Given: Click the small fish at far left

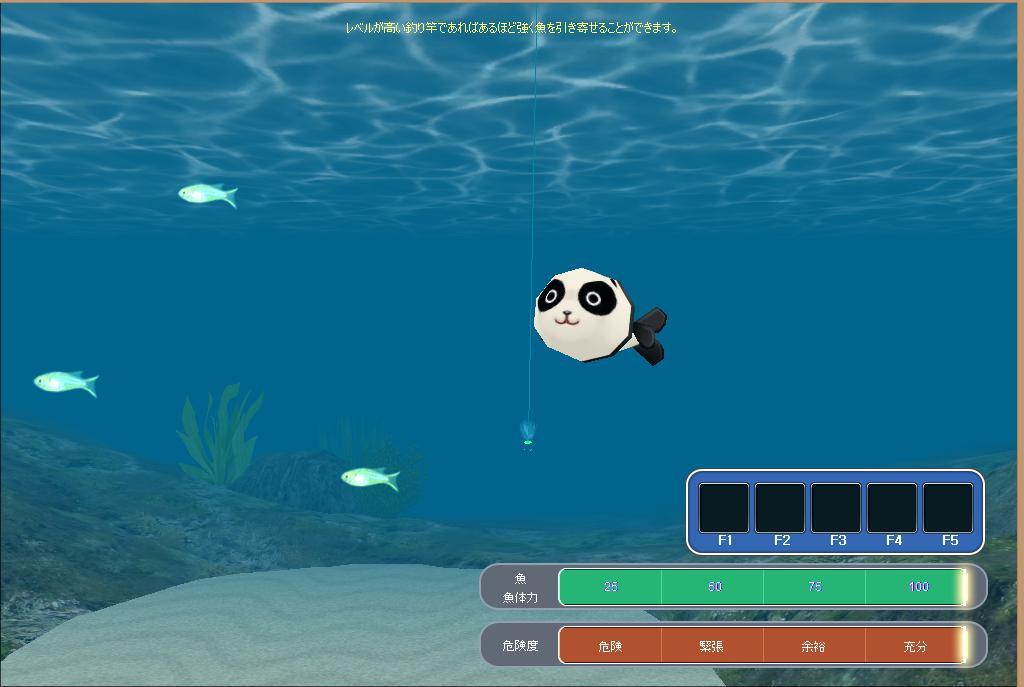Looking at the screenshot, I should (66, 382).
